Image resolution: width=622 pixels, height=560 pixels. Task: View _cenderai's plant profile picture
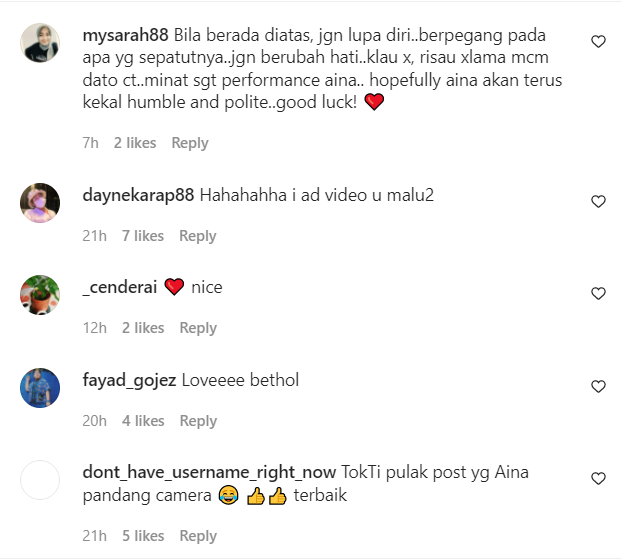[x=40, y=295]
